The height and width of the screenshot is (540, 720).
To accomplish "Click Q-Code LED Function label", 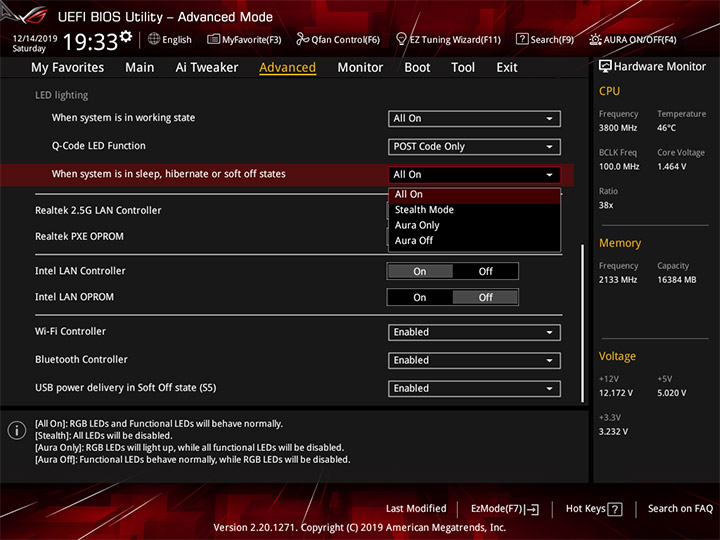I will 99,146.
